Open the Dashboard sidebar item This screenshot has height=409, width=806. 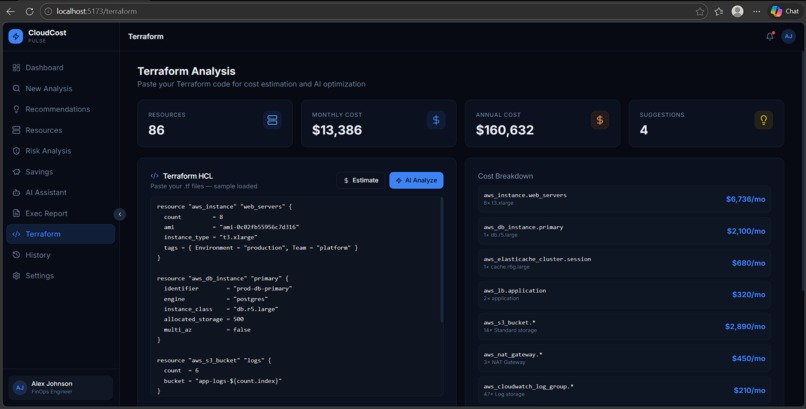61,68
